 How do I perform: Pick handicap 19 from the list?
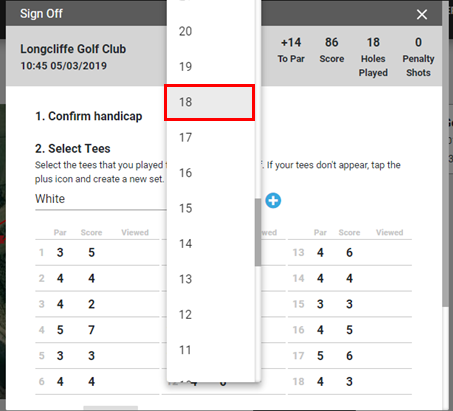(211, 67)
